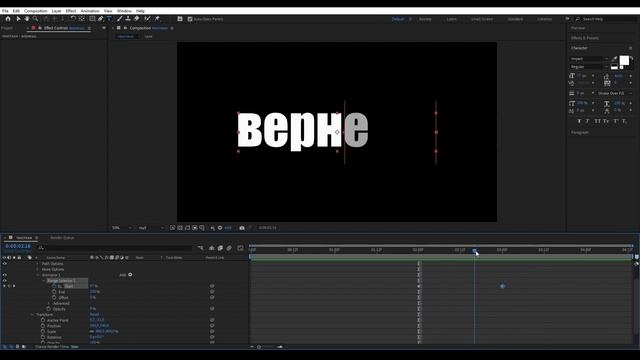Toggle the Start property stopwatch
This screenshot has width=640, height=360.
(x=54, y=286)
